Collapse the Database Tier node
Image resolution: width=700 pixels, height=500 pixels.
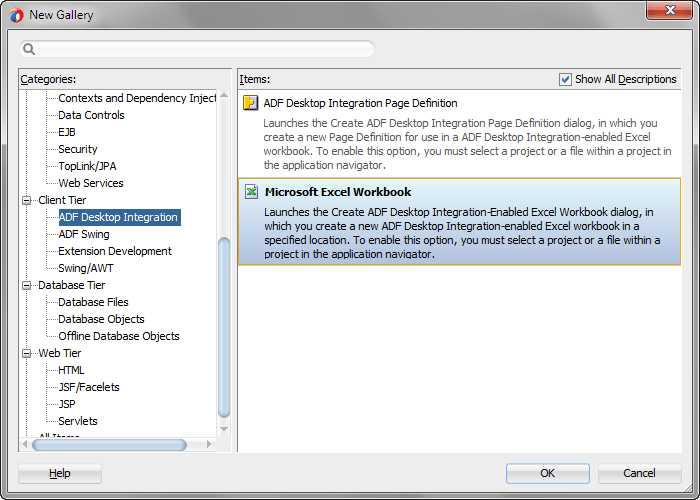(27, 285)
